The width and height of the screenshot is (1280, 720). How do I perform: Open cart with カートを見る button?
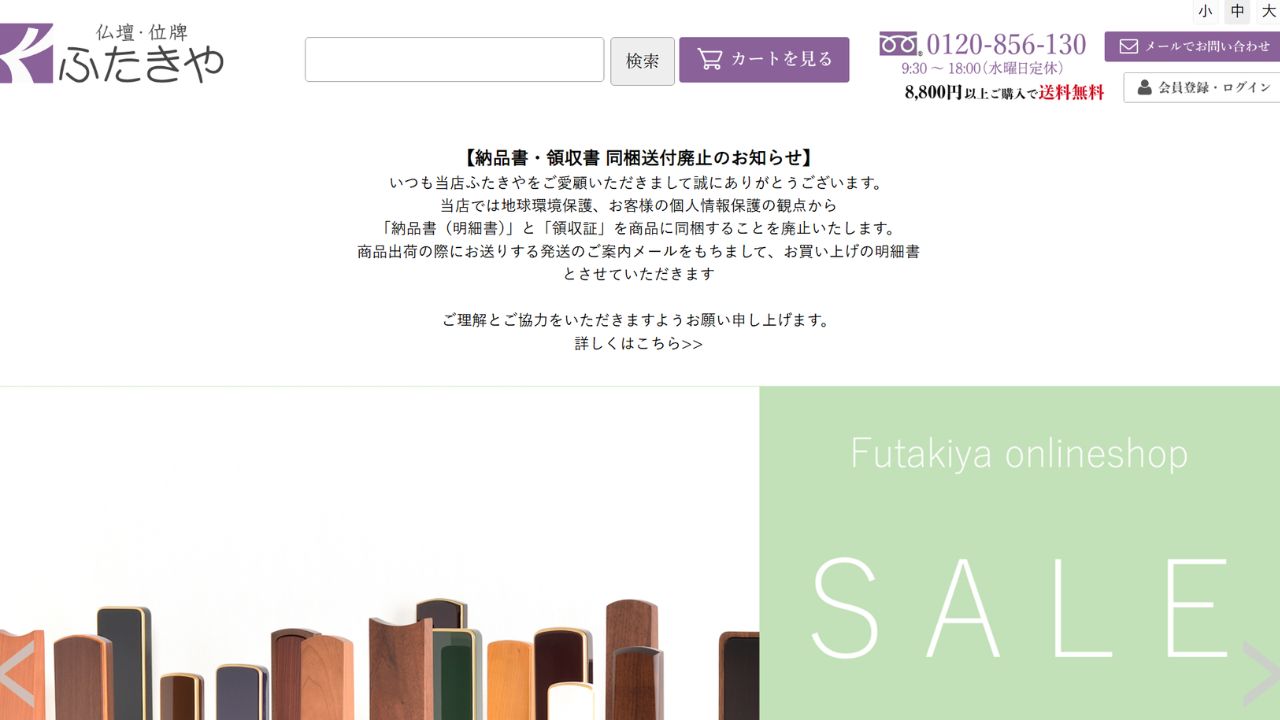[764, 60]
